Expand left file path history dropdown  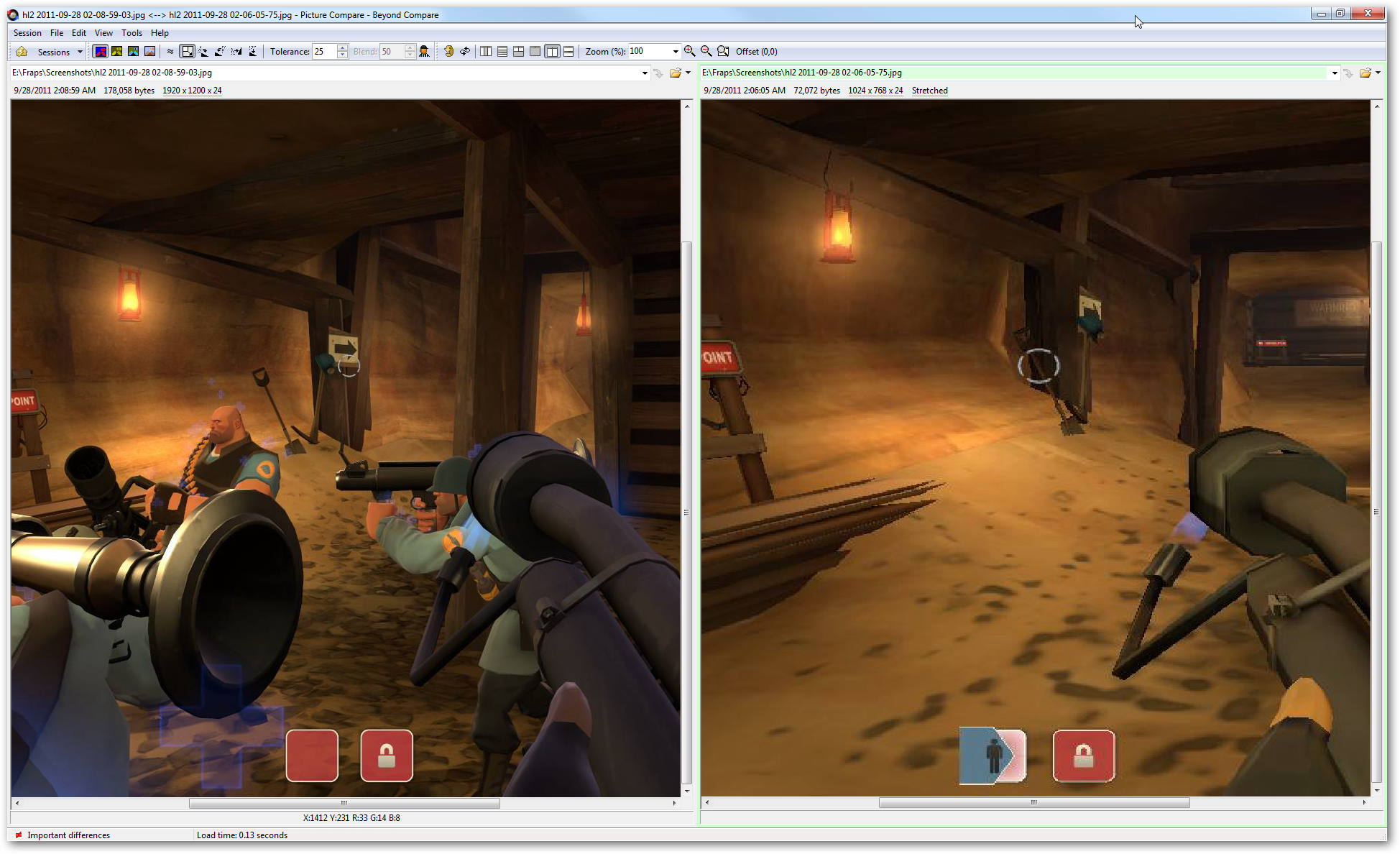click(x=645, y=73)
